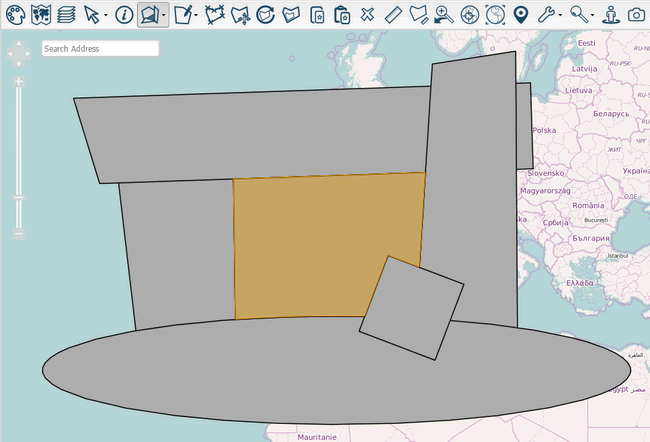Screen dimensions: 650x442
Task: Activate the feature info tool
Action: (123, 14)
